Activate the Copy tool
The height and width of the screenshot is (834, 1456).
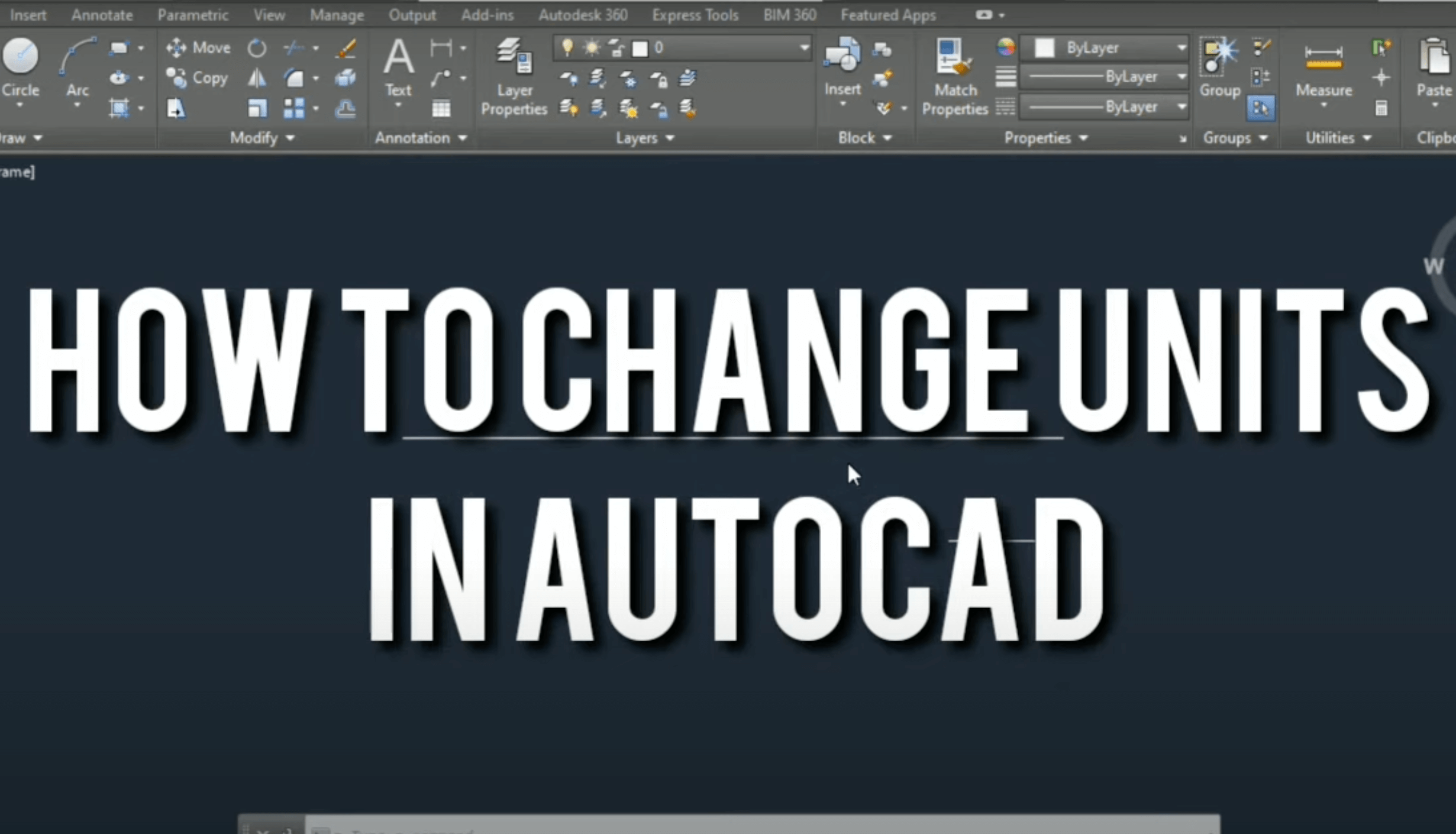coord(197,78)
